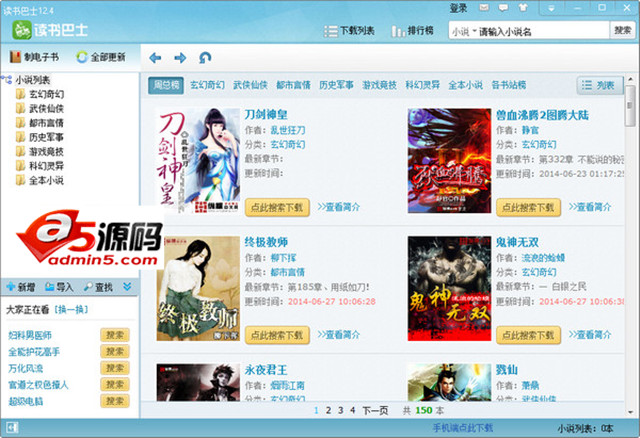Refresh the page with the reload icon
This screenshot has height=438, width=640.
205,58
